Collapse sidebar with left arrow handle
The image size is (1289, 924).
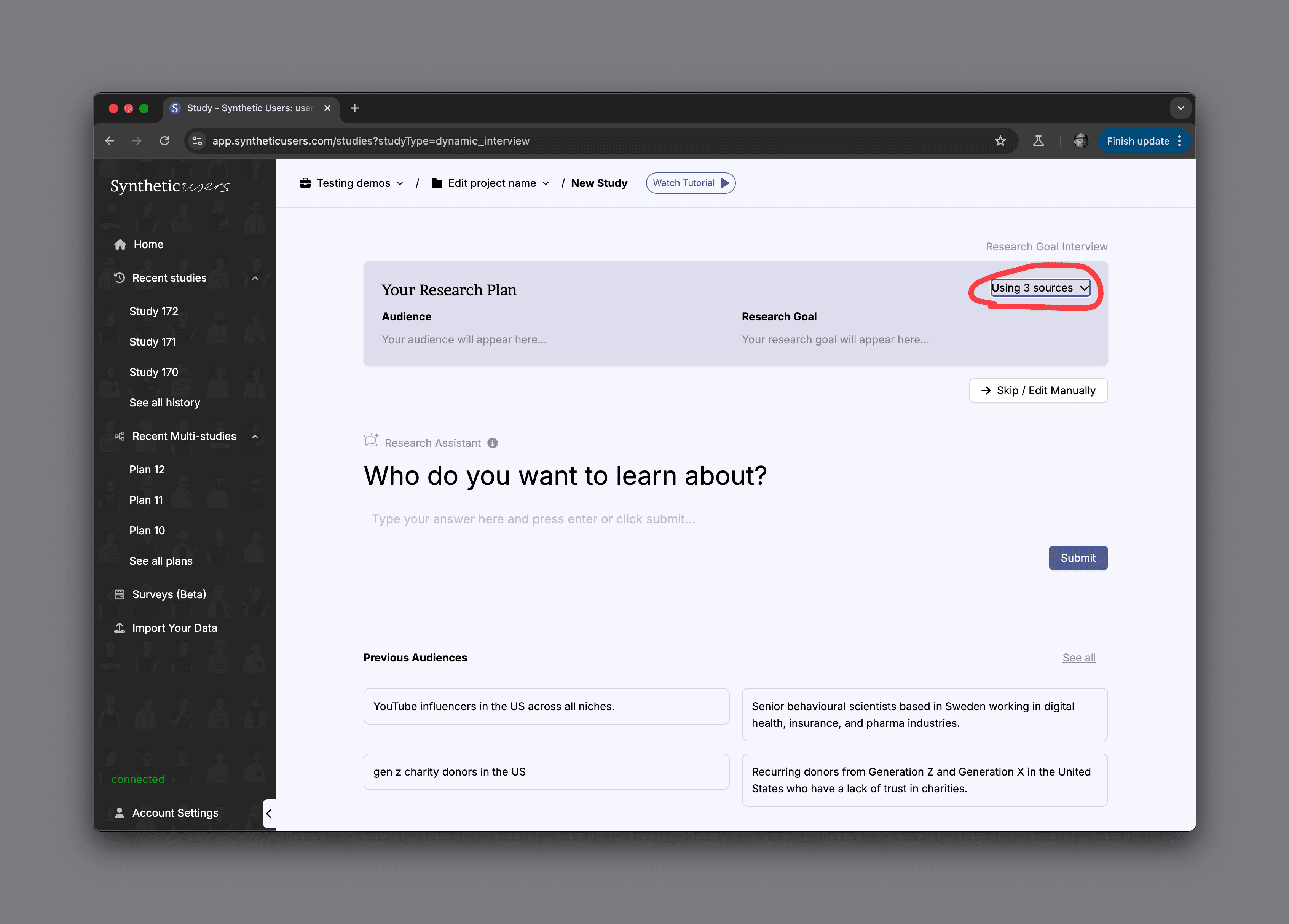tap(270, 813)
